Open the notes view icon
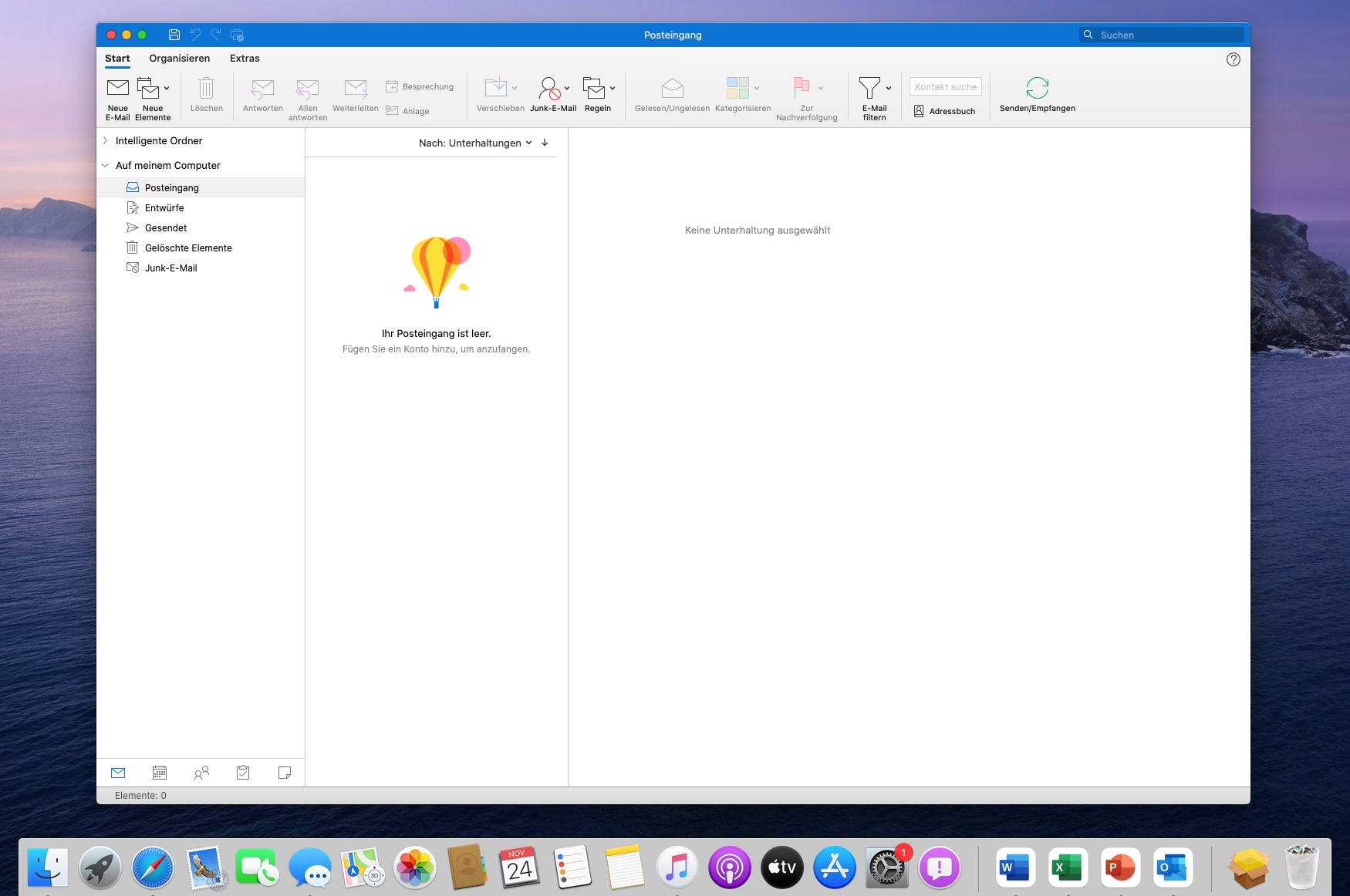This screenshot has height=896, width=1350. point(285,773)
